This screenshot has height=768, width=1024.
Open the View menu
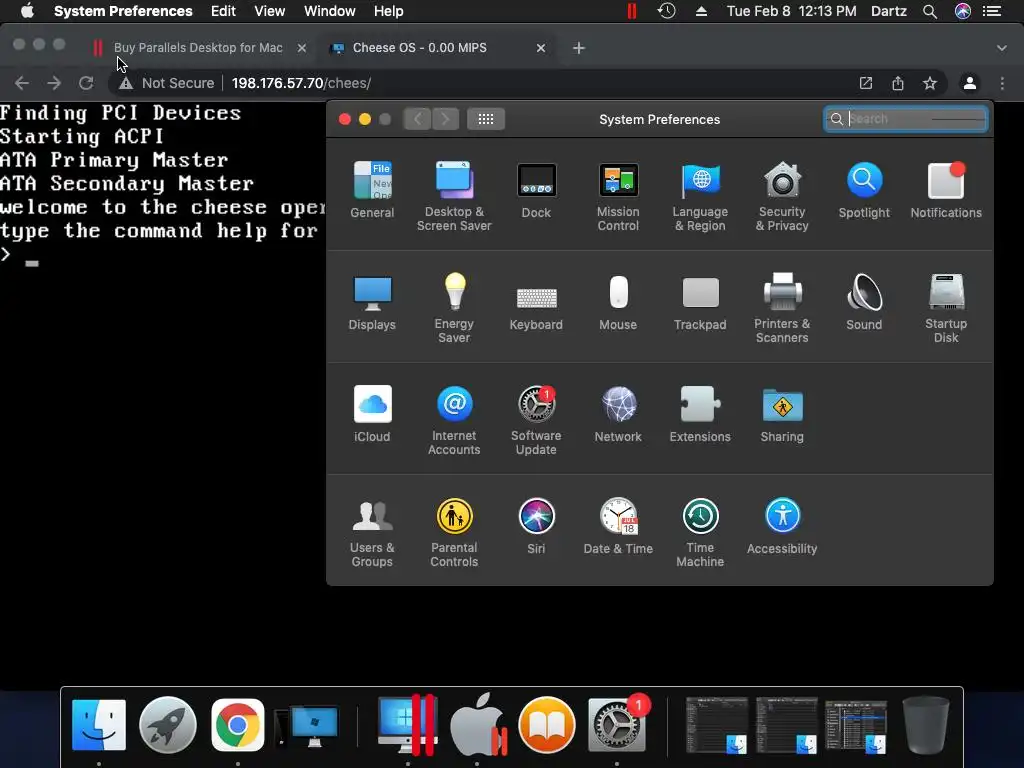point(269,11)
